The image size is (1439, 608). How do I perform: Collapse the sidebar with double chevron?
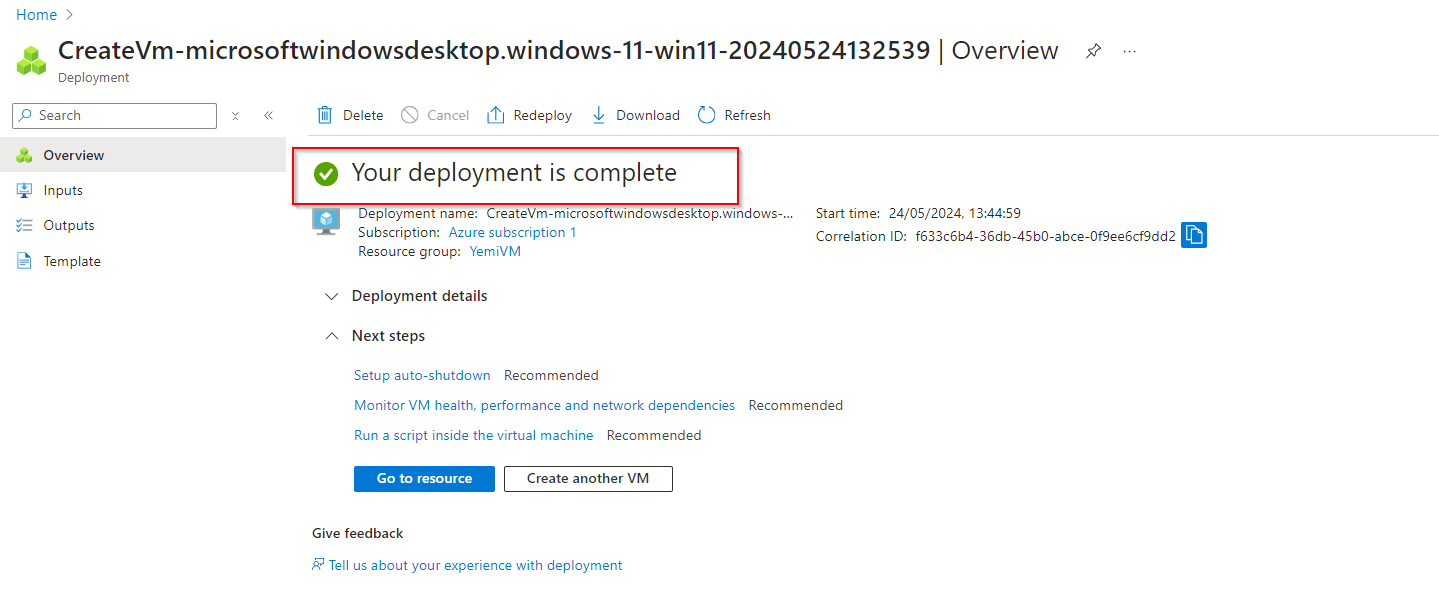click(x=268, y=116)
